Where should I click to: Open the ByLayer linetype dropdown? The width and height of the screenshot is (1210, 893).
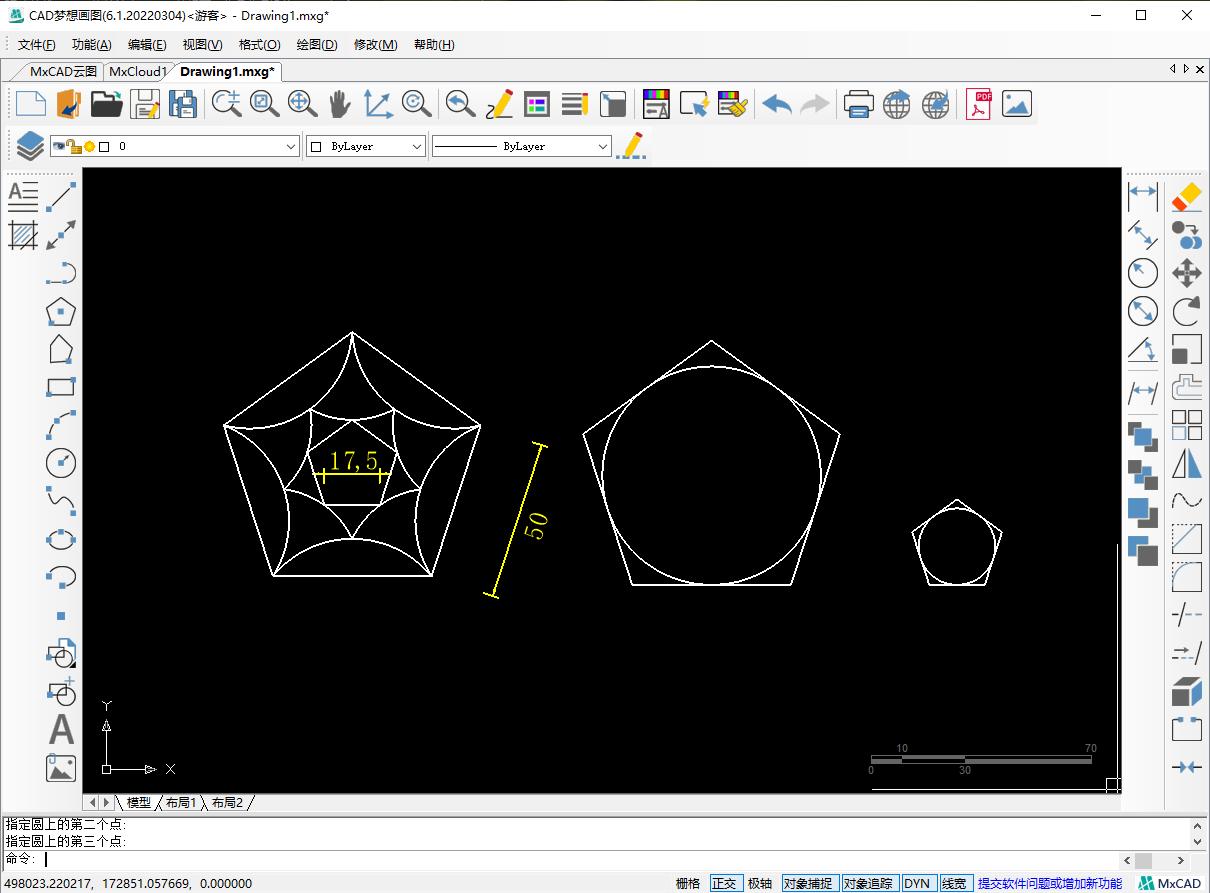point(602,147)
